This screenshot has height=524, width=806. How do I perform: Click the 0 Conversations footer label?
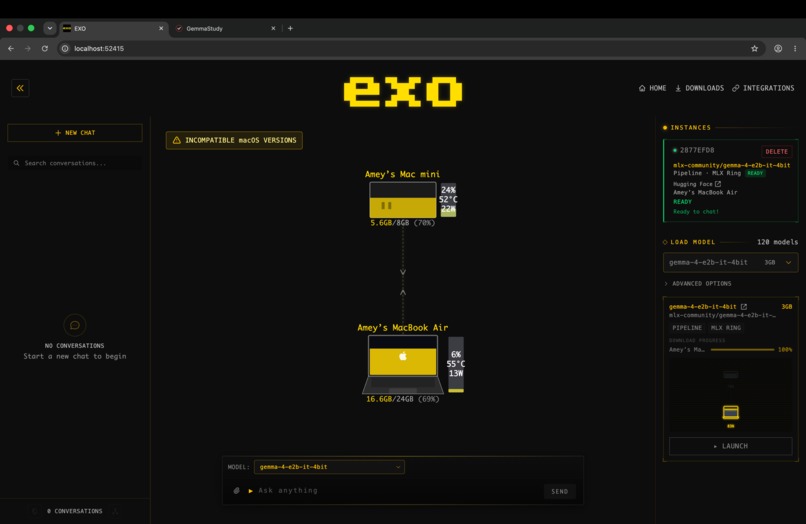[x=75, y=511]
